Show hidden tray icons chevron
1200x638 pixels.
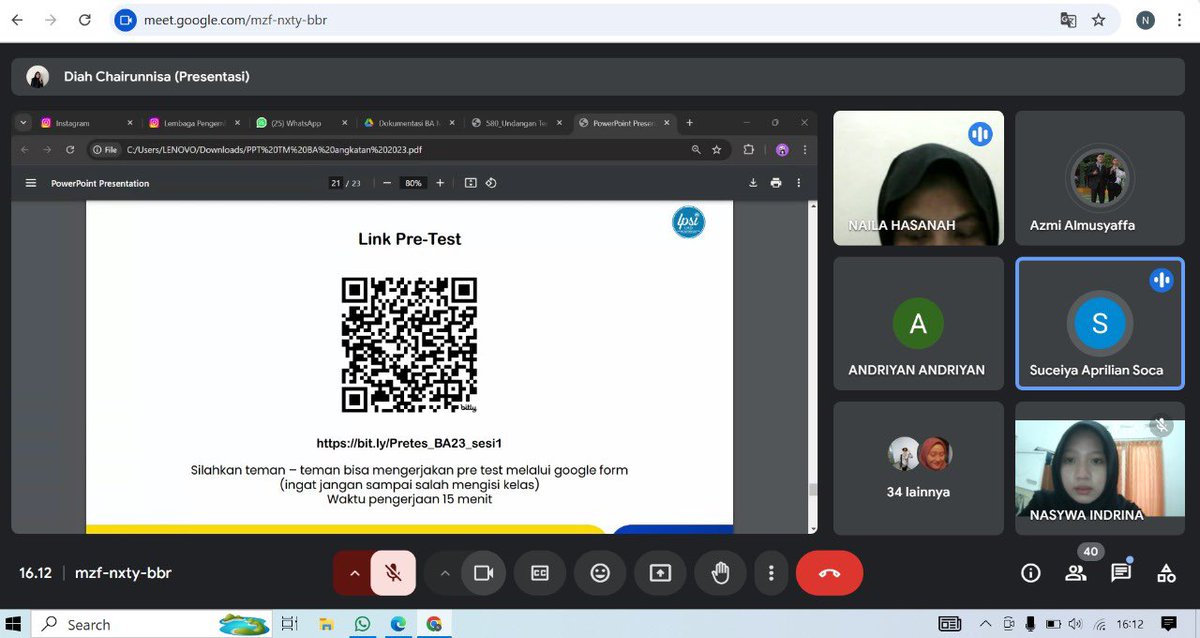[985, 624]
